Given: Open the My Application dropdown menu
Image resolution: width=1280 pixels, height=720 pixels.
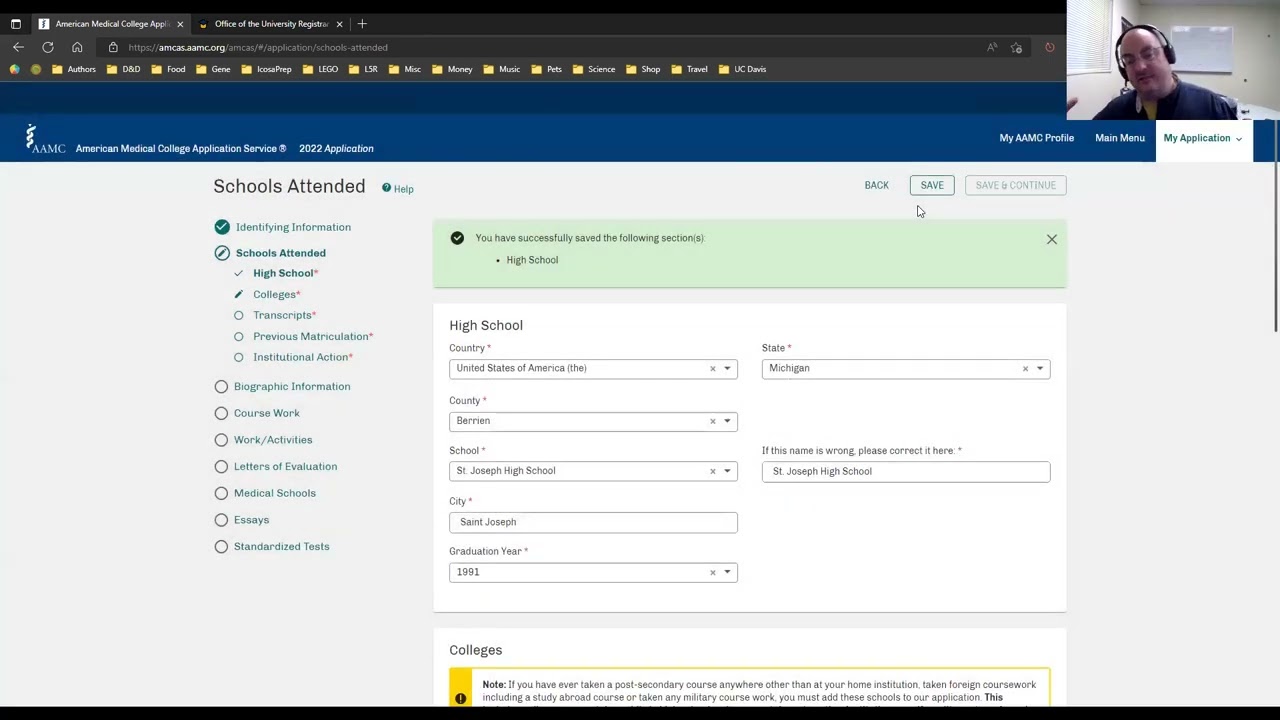Looking at the screenshot, I should pyautogui.click(x=1203, y=138).
